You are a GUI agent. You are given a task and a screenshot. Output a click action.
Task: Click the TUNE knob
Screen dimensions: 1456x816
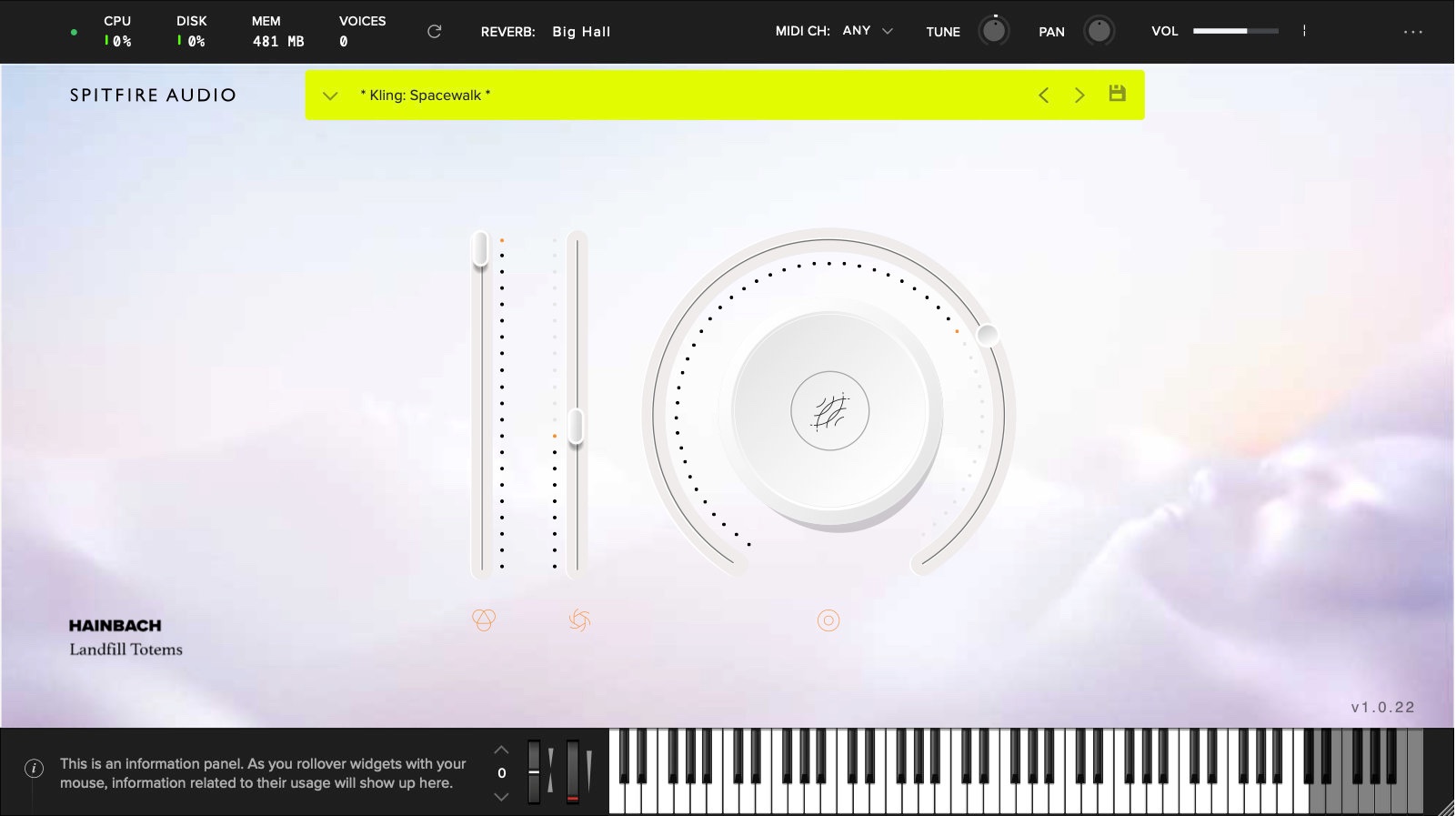coord(994,31)
